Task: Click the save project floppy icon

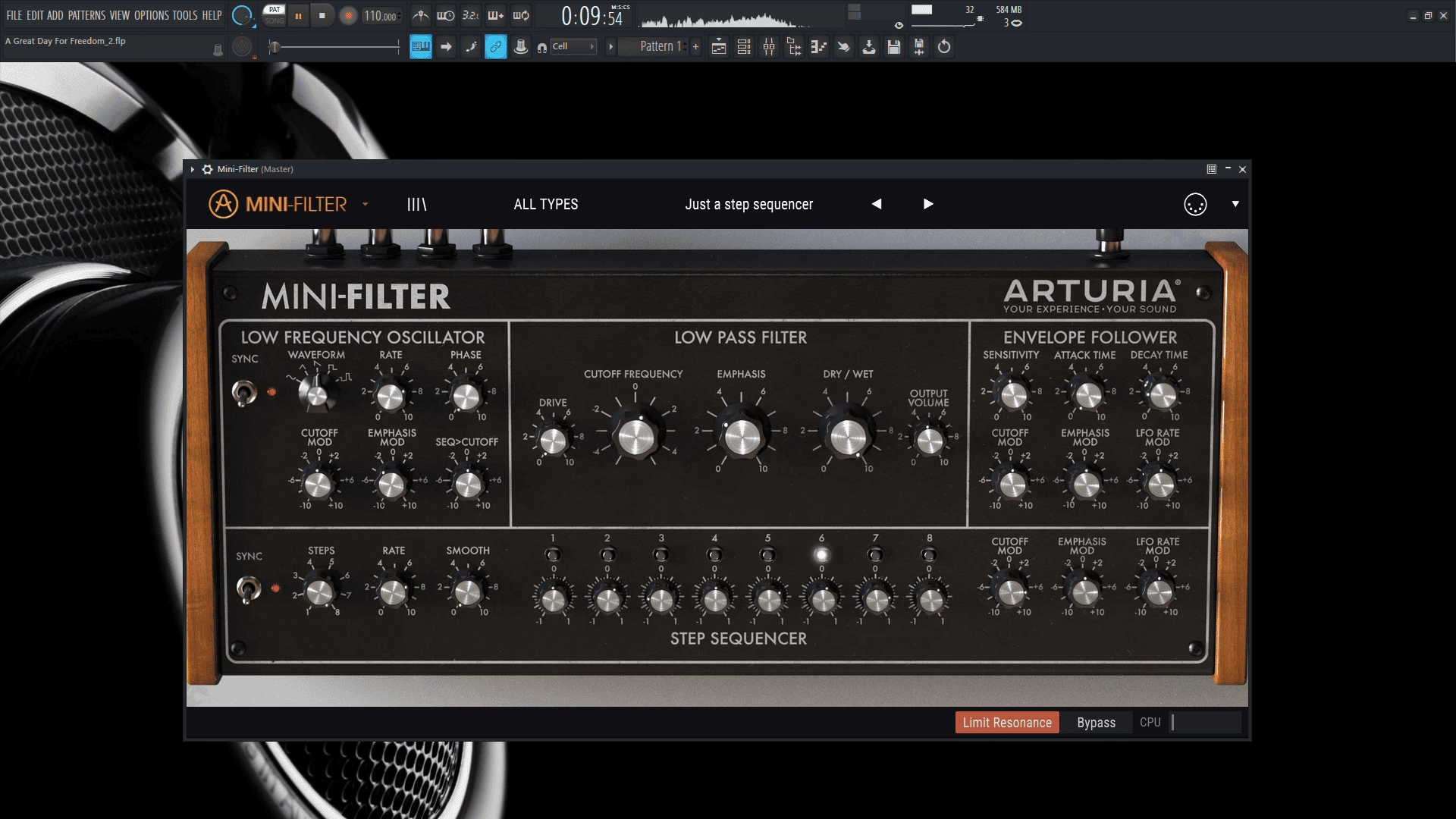Action: click(x=894, y=47)
